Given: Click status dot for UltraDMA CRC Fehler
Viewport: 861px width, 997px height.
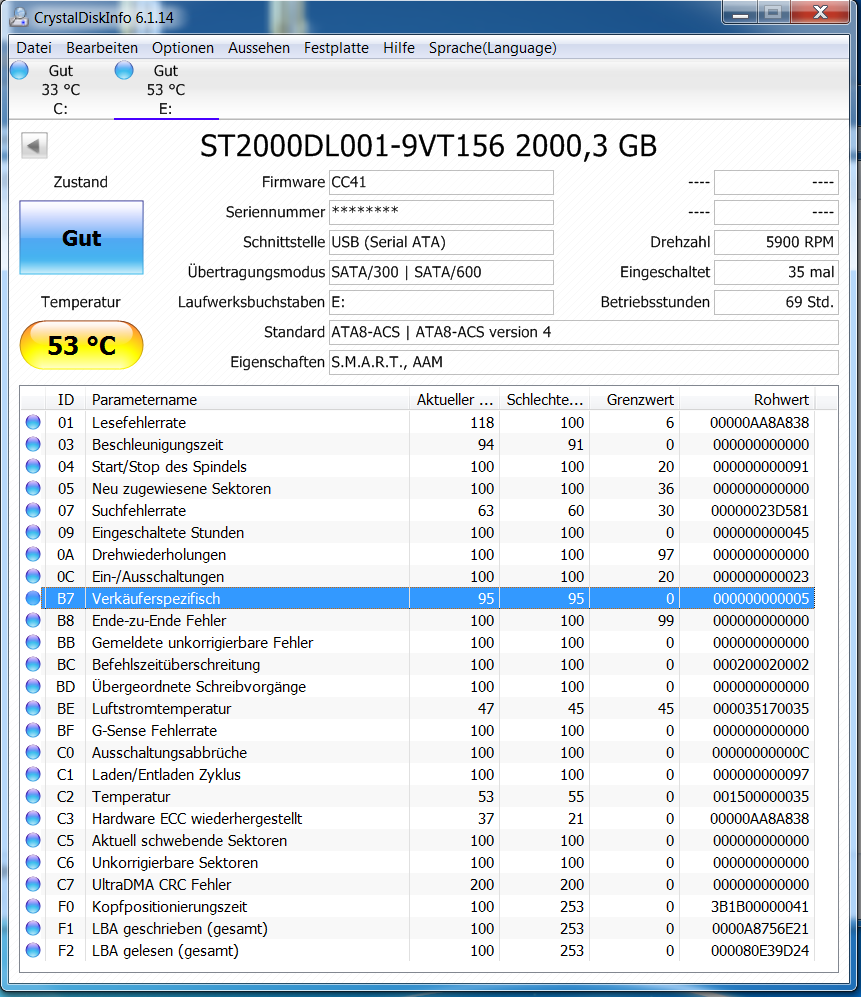Looking at the screenshot, I should 33,884.
